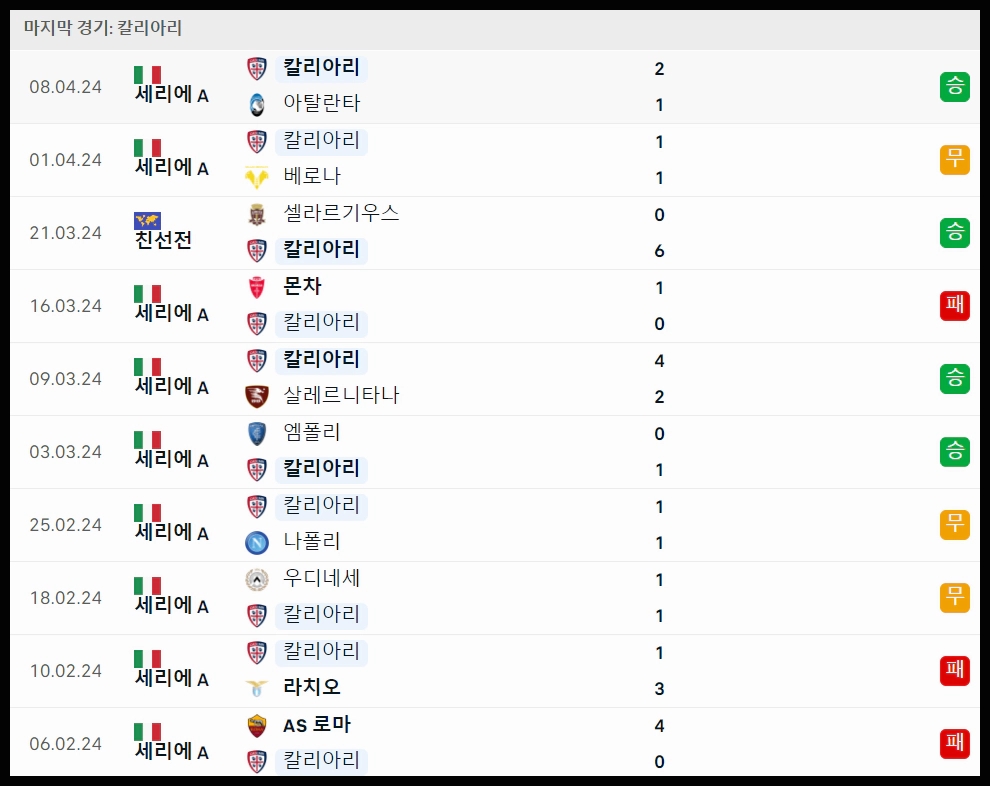Click the Udinese circular crest icon
The image size is (990, 786).
(x=256, y=579)
